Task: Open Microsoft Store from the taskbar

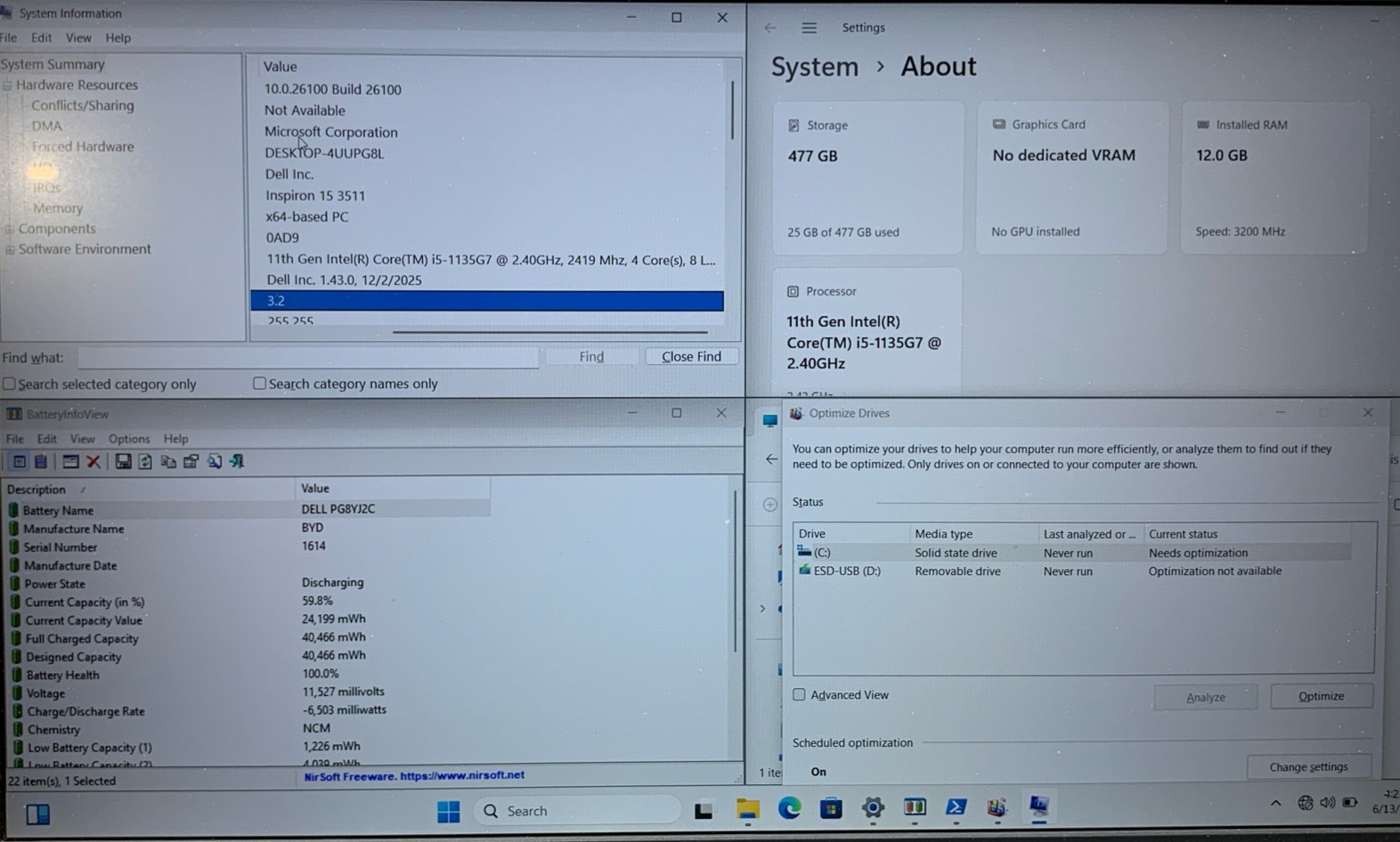Action: (x=831, y=808)
